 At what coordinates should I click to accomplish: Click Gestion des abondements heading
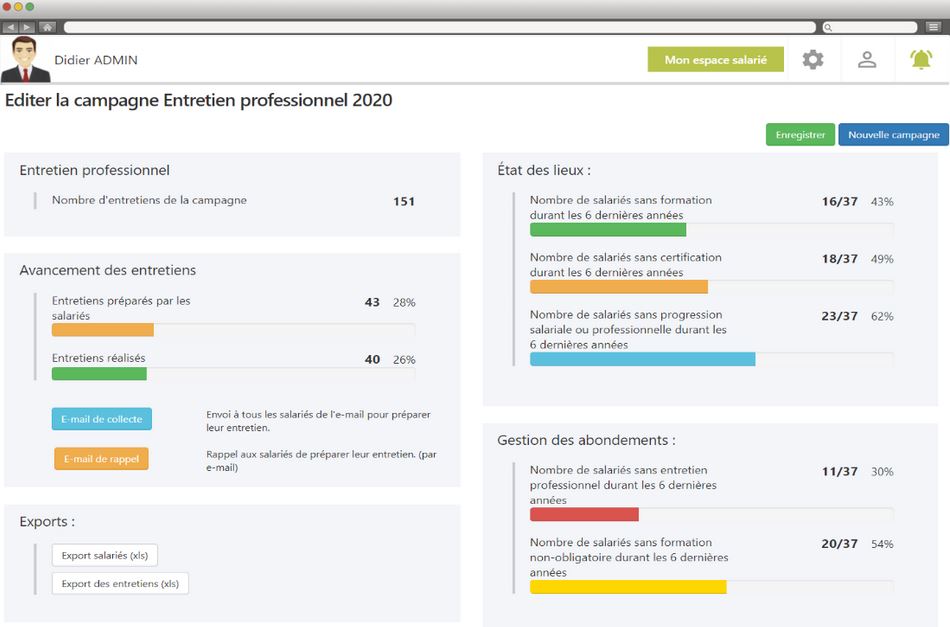(586, 440)
